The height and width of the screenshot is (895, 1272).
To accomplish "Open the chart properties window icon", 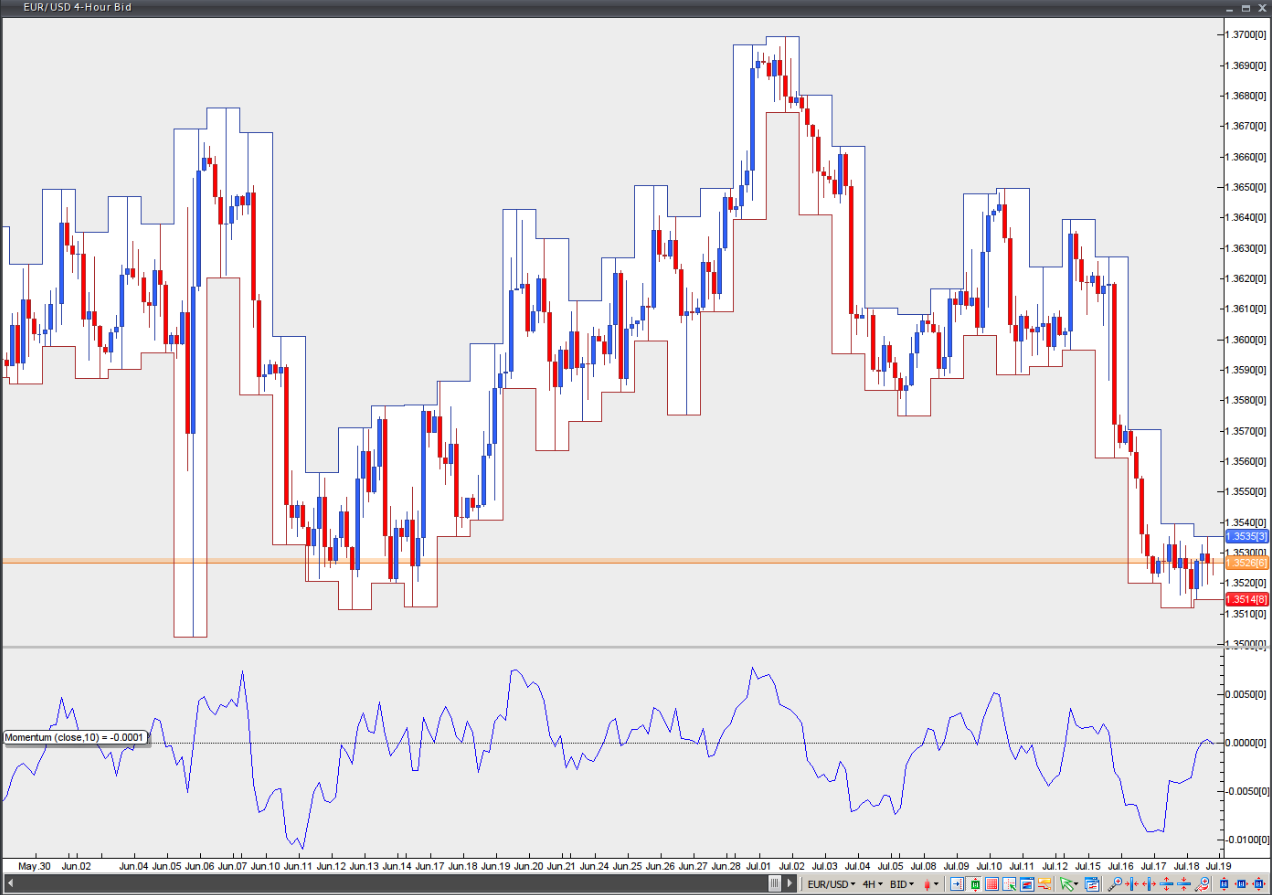I will coord(1091,884).
